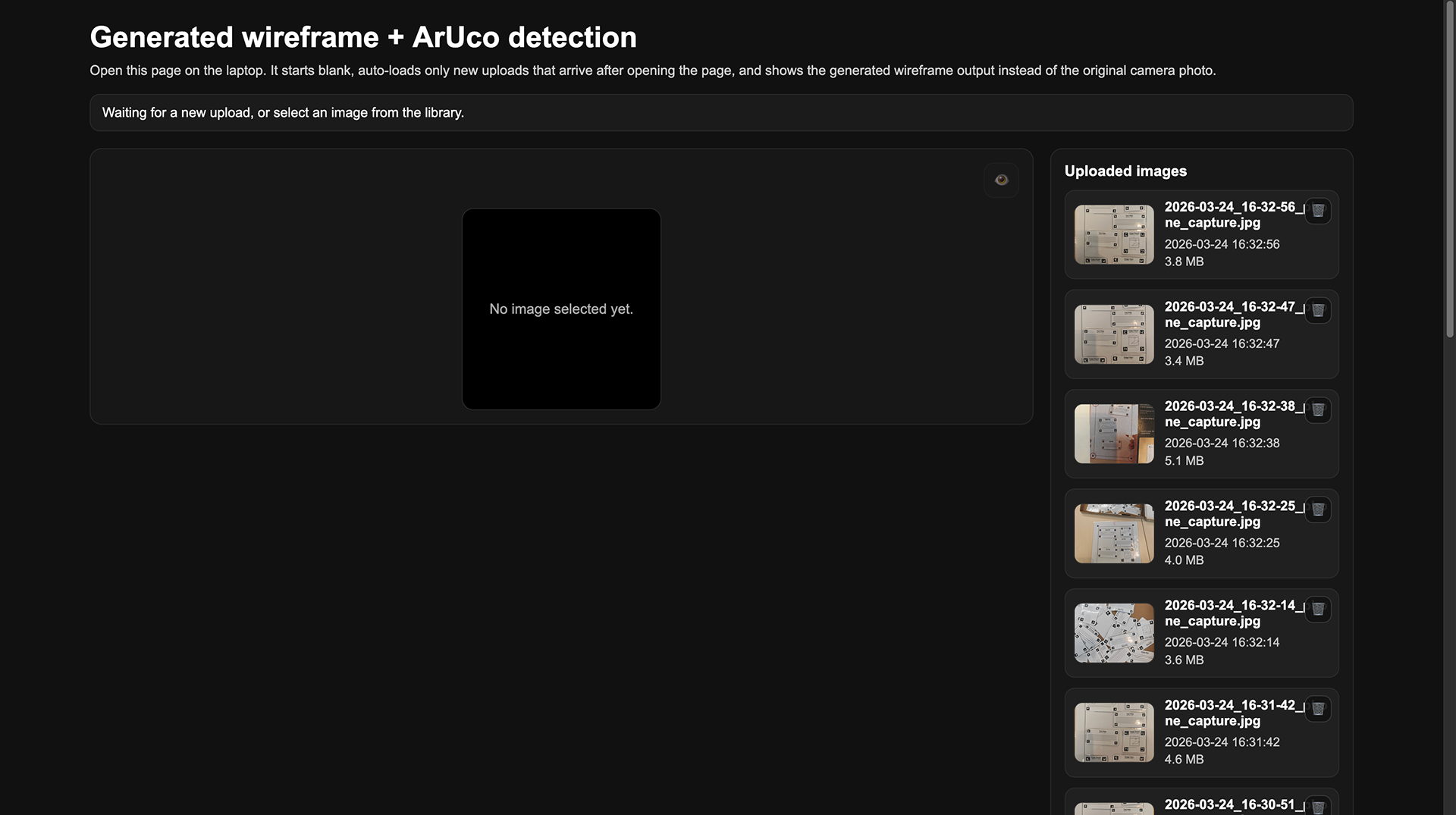Toggle the eye view button in preview panel
The width and height of the screenshot is (1456, 815).
(1001, 180)
